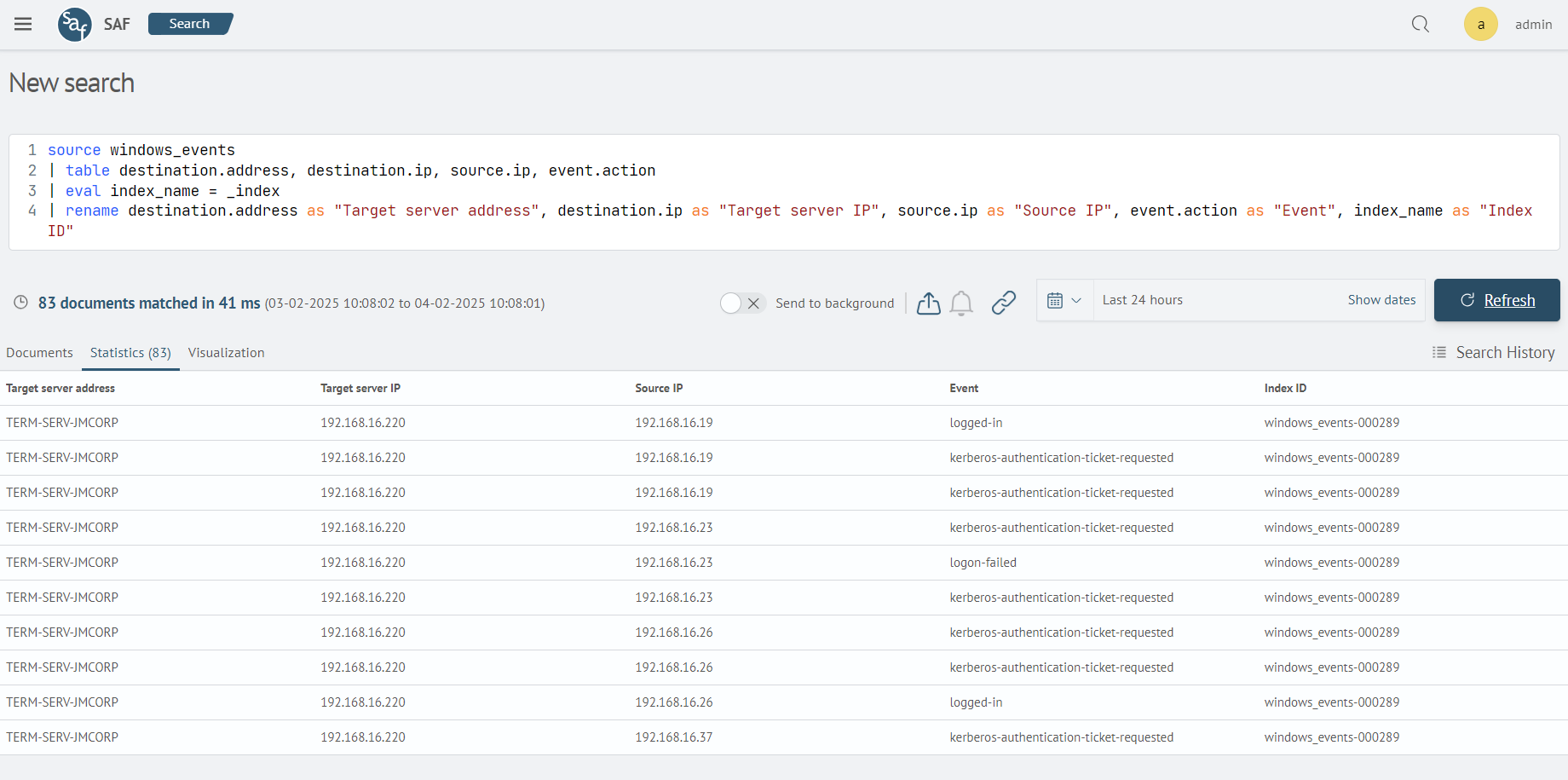The height and width of the screenshot is (780, 1568).
Task: Click the admin user avatar
Action: (1481, 24)
